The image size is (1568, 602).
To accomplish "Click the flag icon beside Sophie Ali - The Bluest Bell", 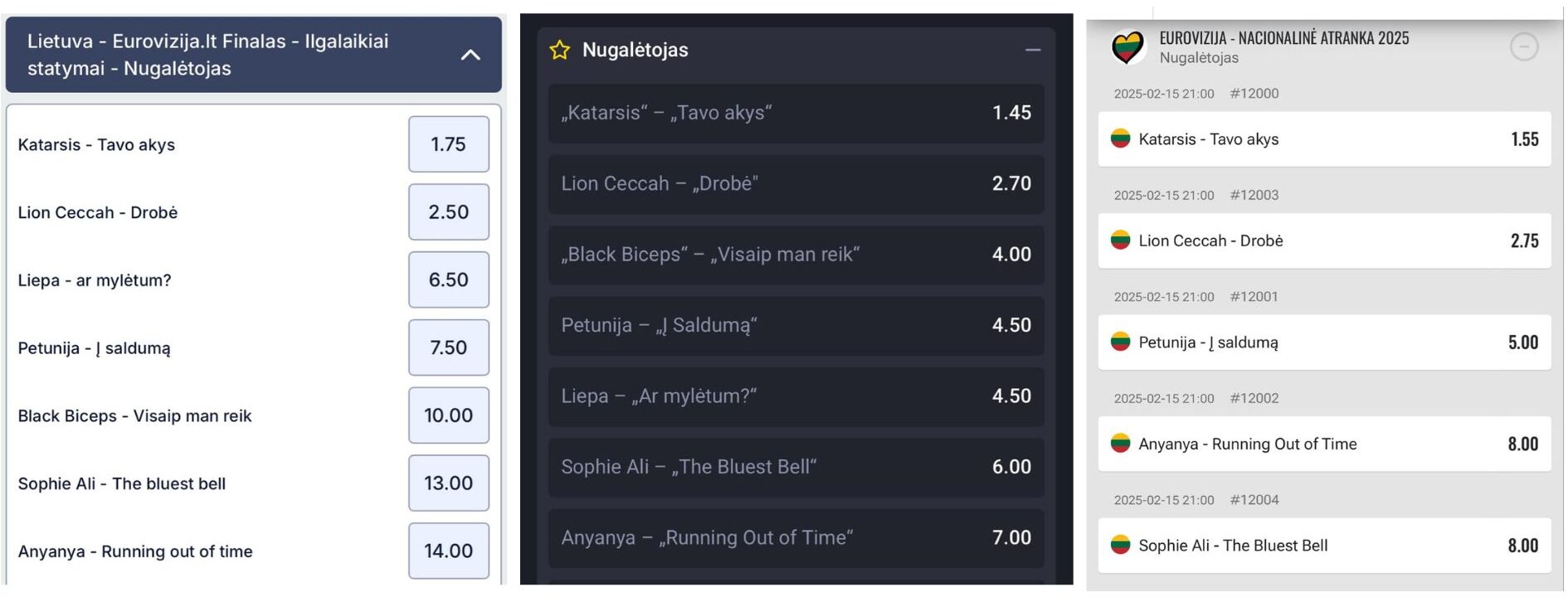I will [1121, 545].
